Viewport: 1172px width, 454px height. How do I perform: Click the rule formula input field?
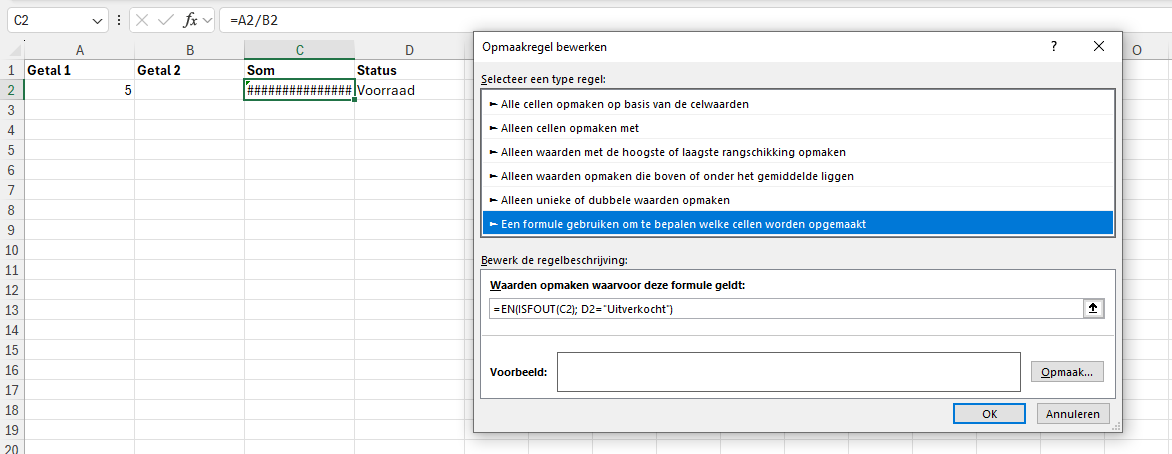click(x=785, y=308)
